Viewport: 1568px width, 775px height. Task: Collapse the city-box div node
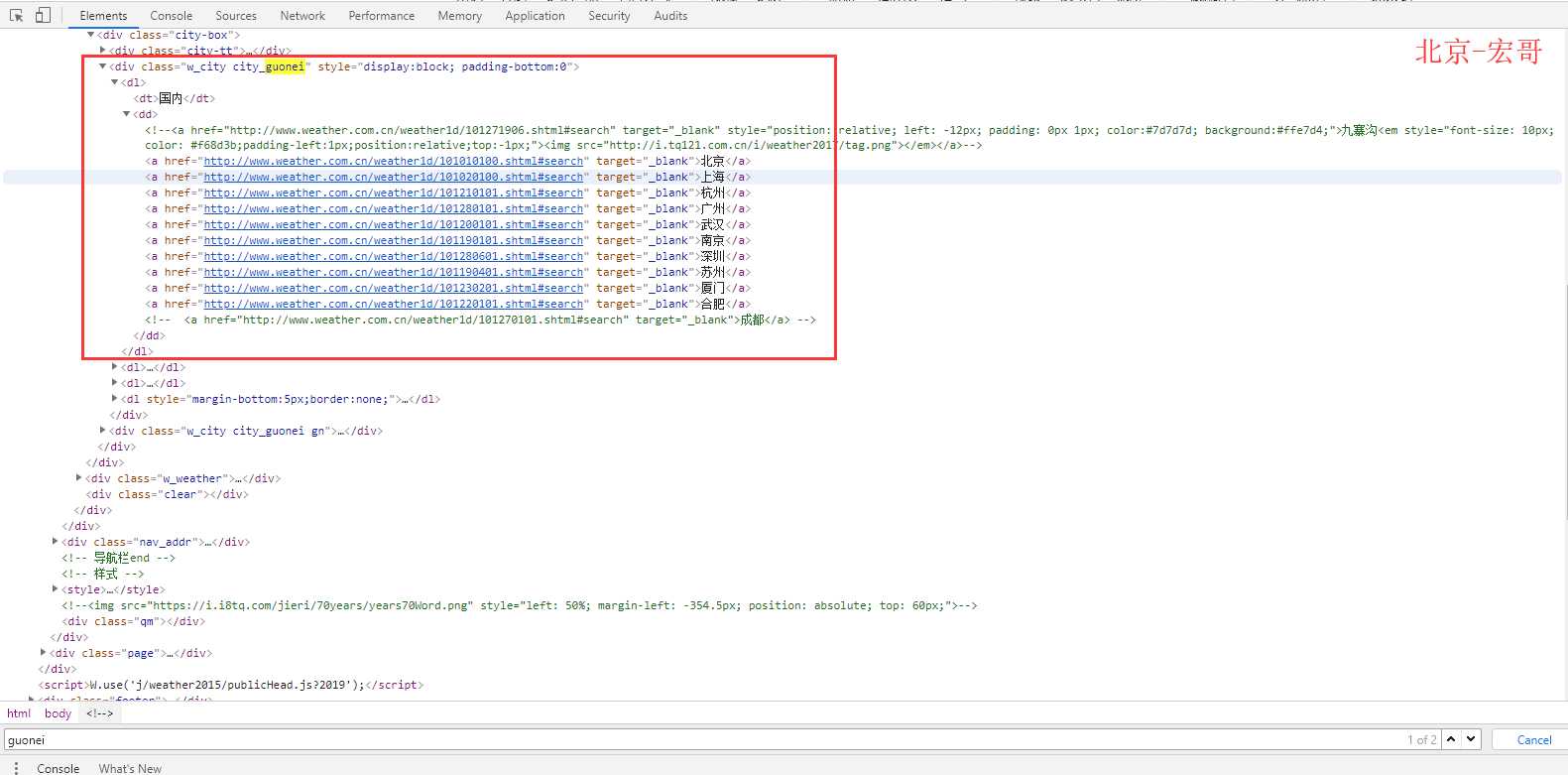(x=90, y=35)
